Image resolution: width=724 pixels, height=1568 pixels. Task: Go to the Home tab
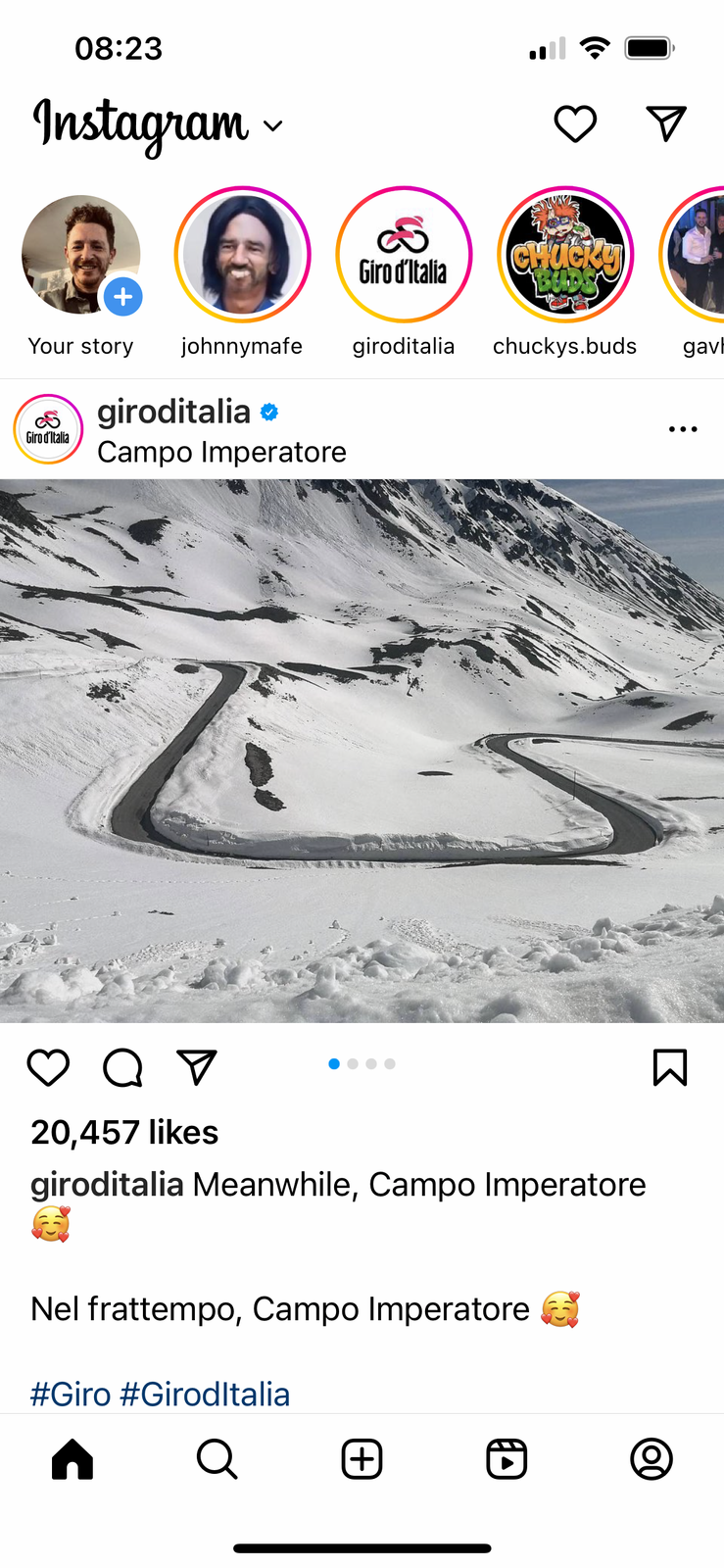(x=72, y=1459)
